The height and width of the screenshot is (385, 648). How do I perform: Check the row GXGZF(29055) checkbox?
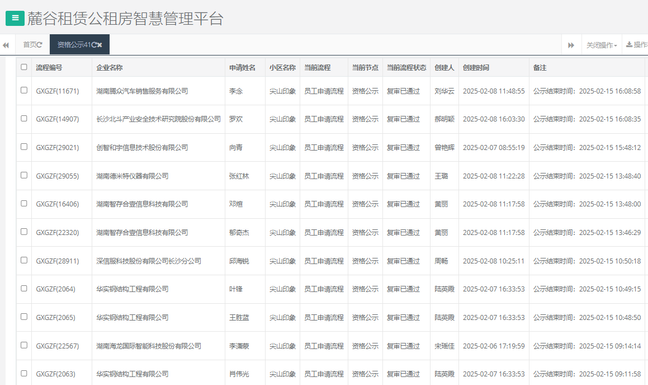pyautogui.click(x=24, y=175)
